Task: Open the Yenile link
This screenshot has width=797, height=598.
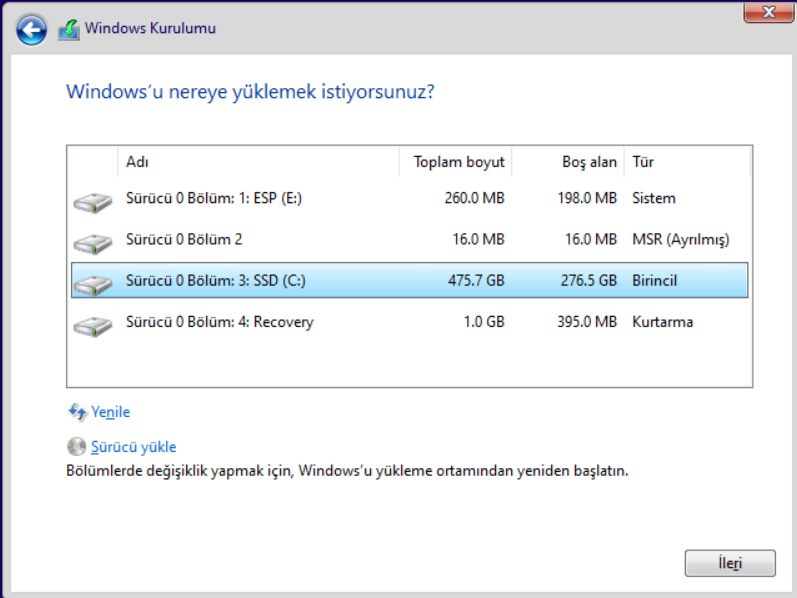Action: tap(110, 412)
